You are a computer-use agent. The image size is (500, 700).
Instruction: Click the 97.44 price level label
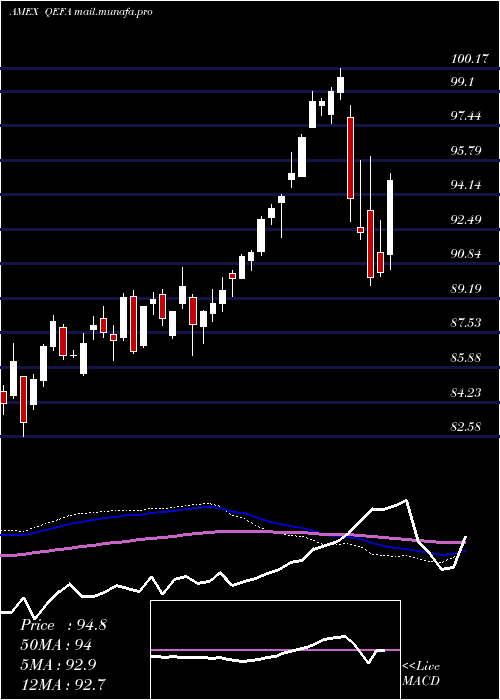466,116
